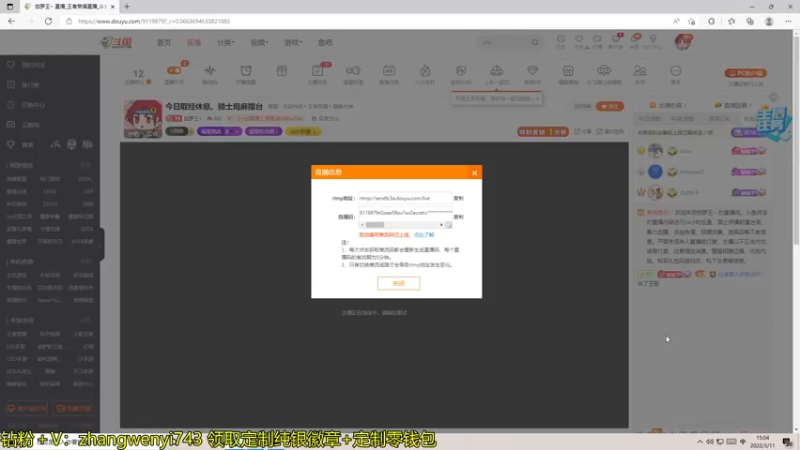Switch to the 贵宾(24) tab
Image resolution: width=800 pixels, height=450 pixels.
pos(719,118)
